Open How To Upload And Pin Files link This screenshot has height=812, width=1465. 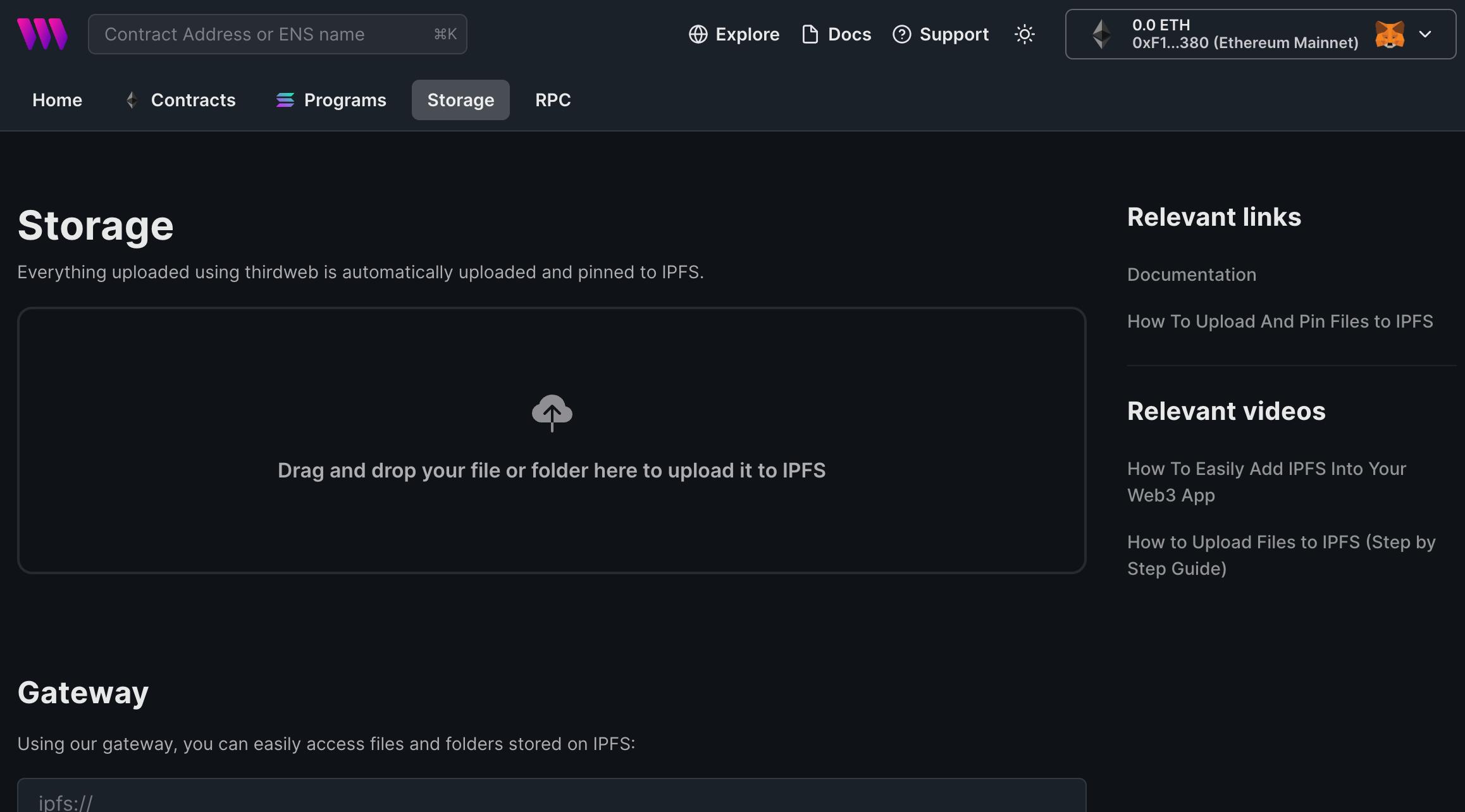coord(1280,321)
